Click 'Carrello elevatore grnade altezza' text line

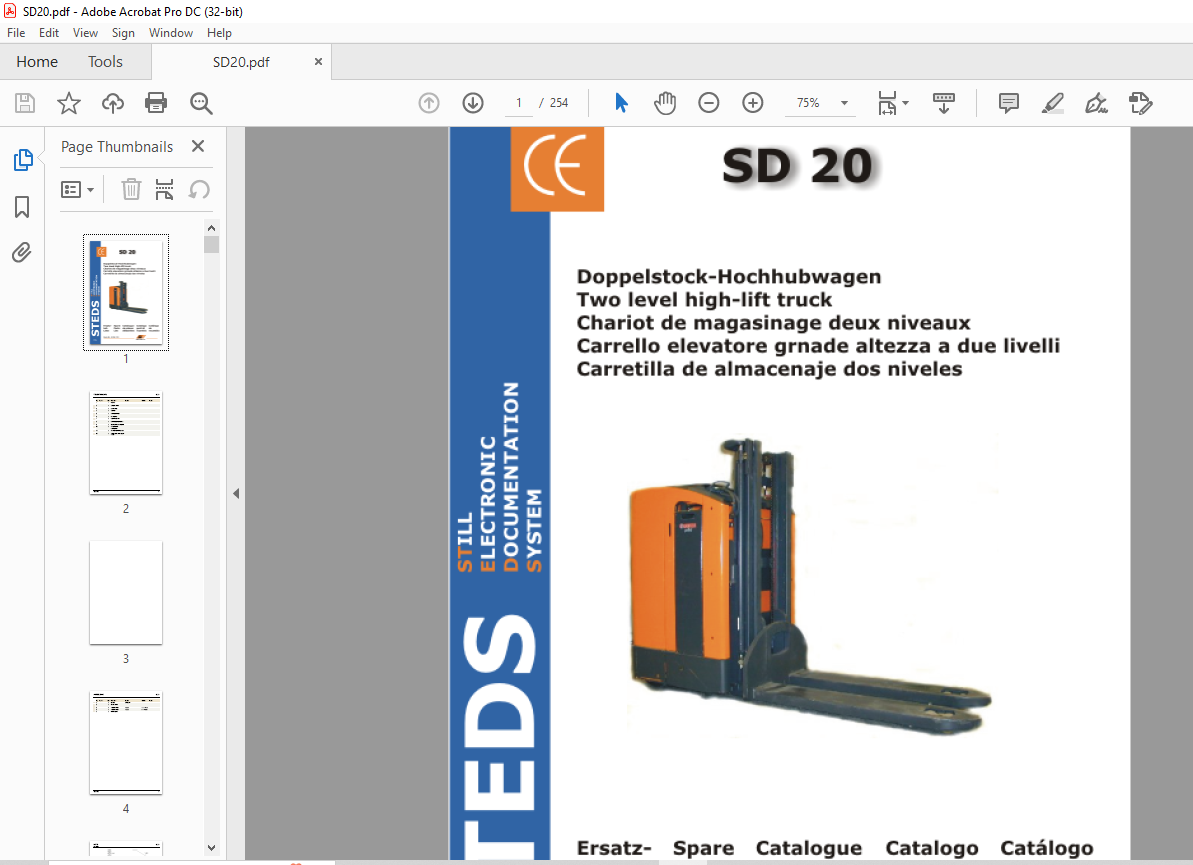point(818,346)
